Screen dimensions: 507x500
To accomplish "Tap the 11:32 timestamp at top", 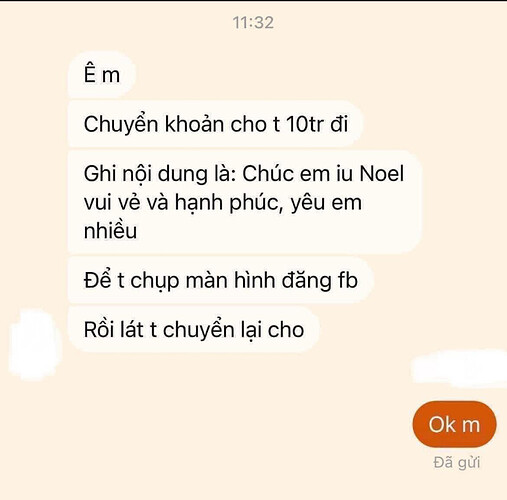I will pyautogui.click(x=253, y=23).
